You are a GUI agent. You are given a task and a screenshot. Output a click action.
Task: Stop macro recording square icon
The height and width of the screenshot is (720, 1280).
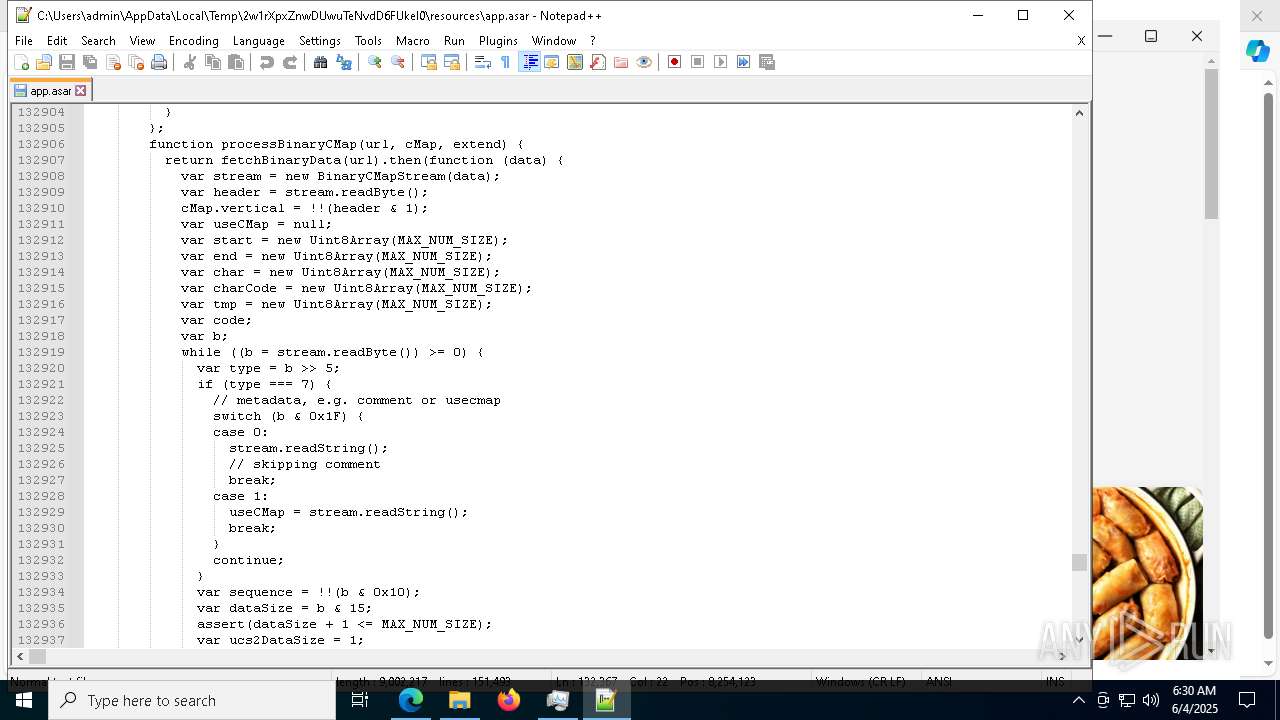click(x=698, y=62)
